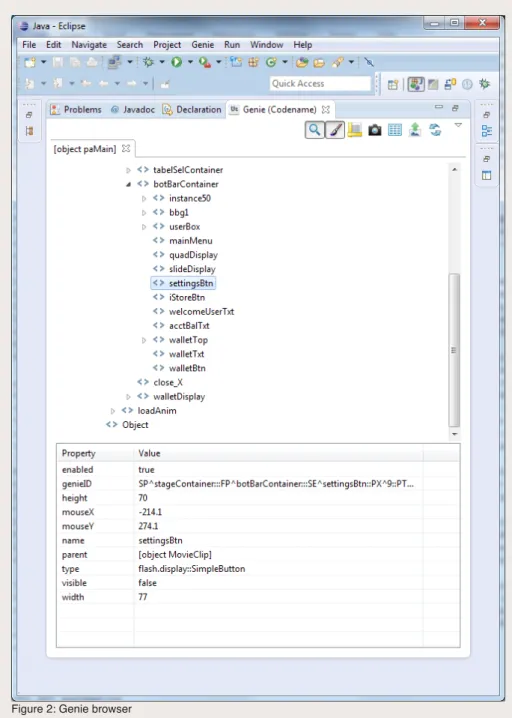Click the genieID value cell
Screen dimensions: 512x718
[x=276, y=484]
